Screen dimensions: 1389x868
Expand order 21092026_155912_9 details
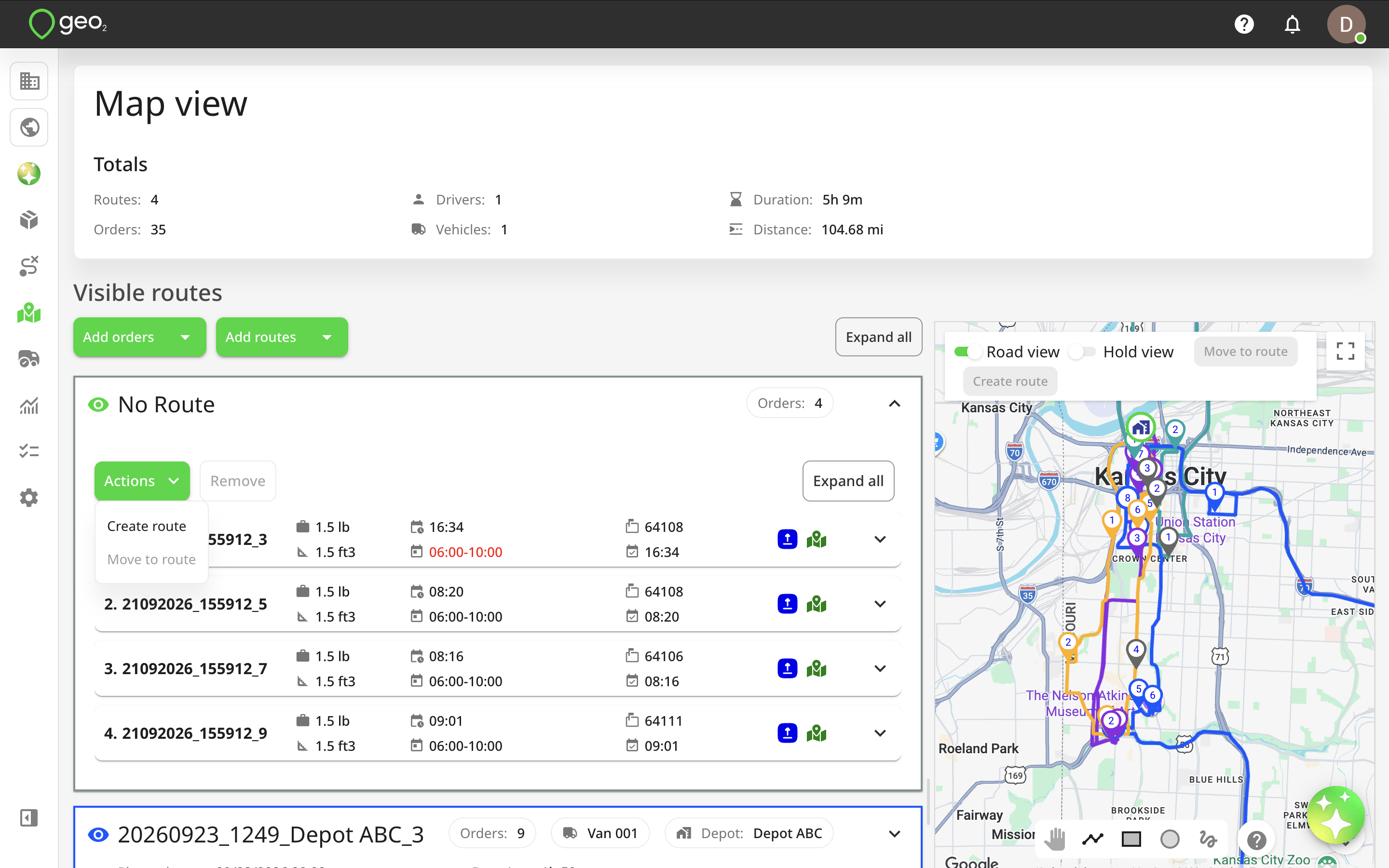pos(880,733)
